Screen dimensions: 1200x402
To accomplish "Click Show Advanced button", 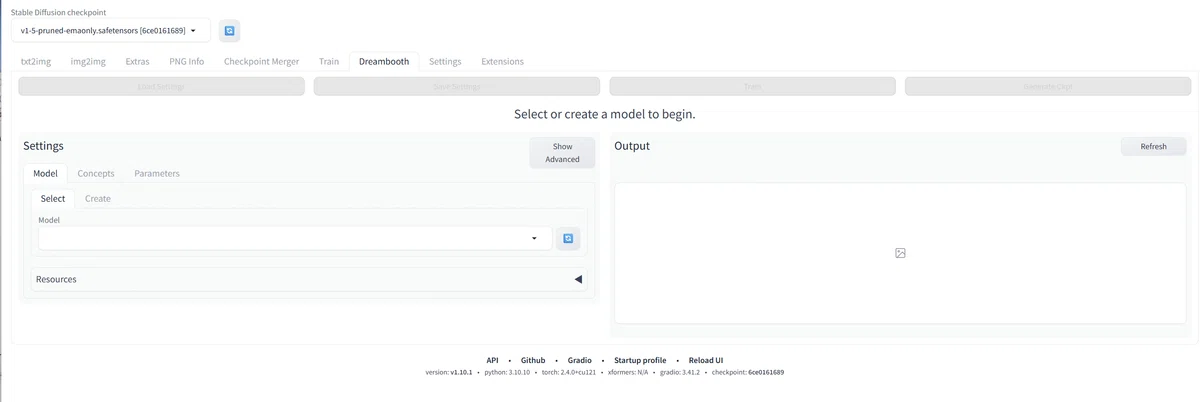I will pyautogui.click(x=562, y=152).
